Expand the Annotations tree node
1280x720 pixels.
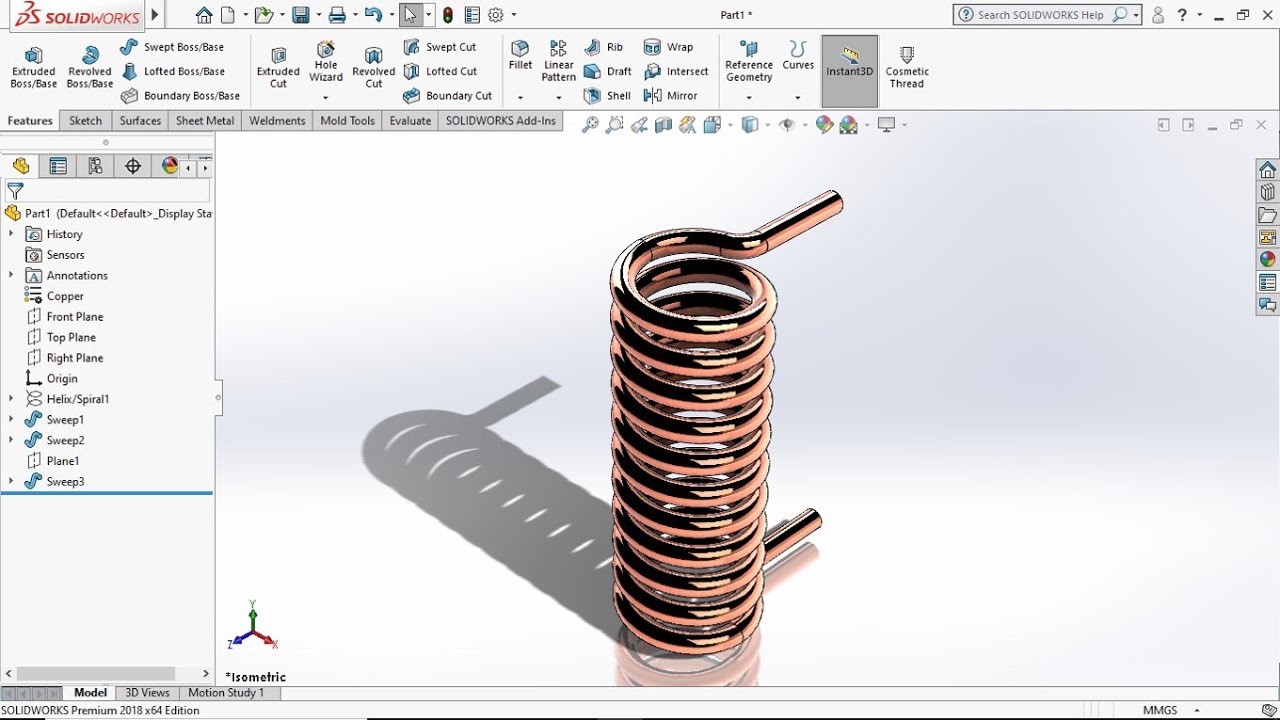(x=11, y=275)
